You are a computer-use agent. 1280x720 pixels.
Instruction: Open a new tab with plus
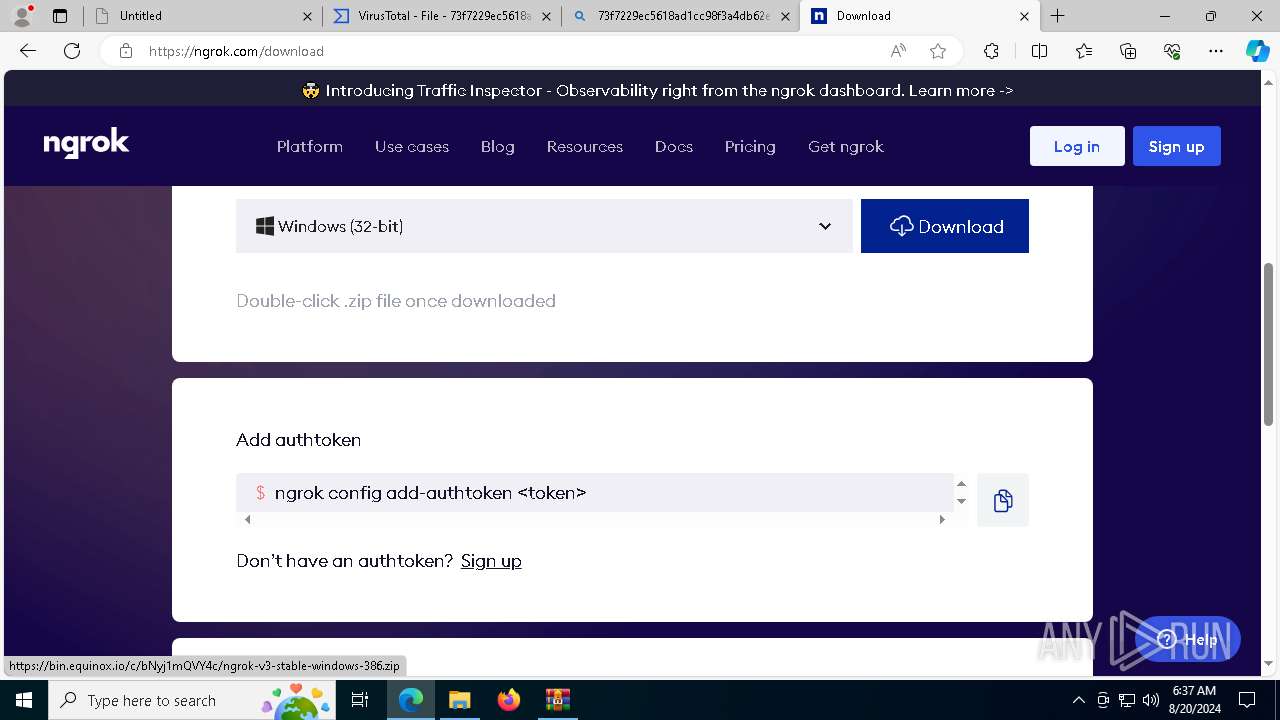(1057, 16)
